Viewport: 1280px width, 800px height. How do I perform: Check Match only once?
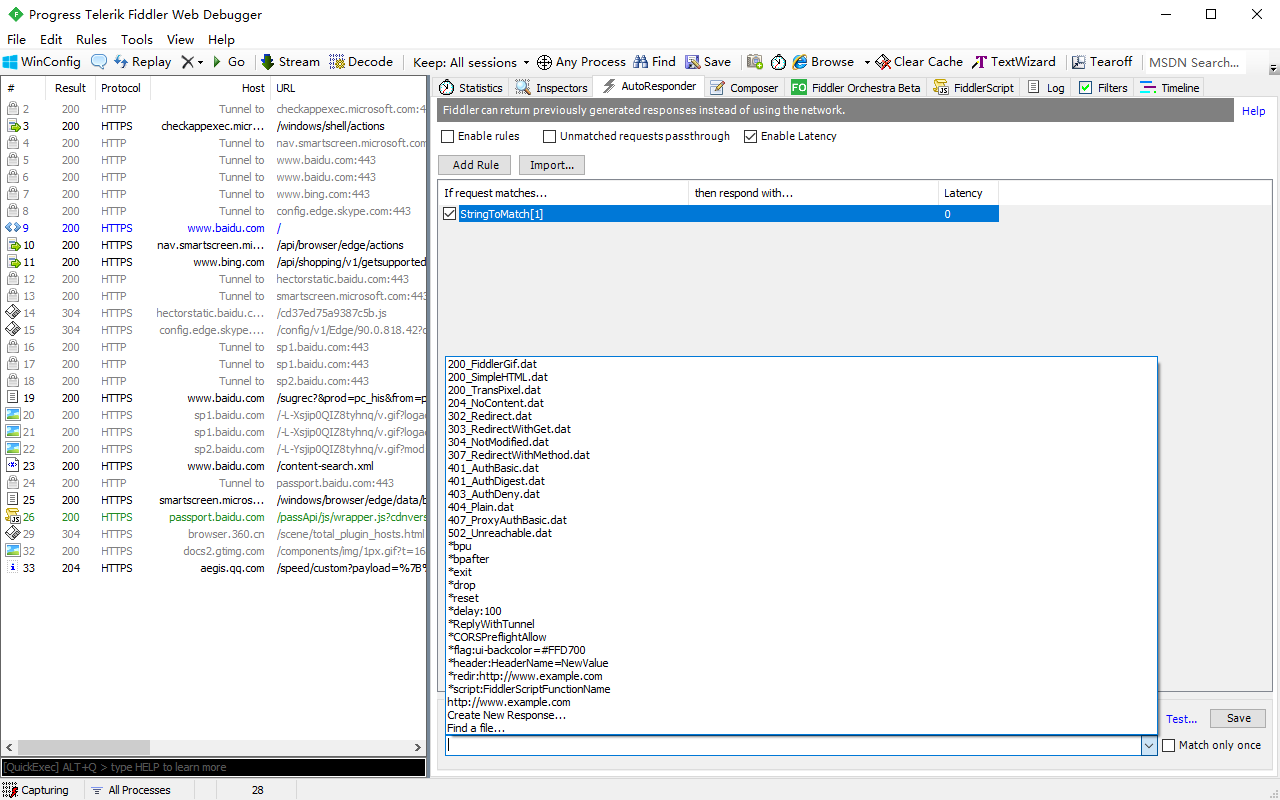pos(1169,745)
